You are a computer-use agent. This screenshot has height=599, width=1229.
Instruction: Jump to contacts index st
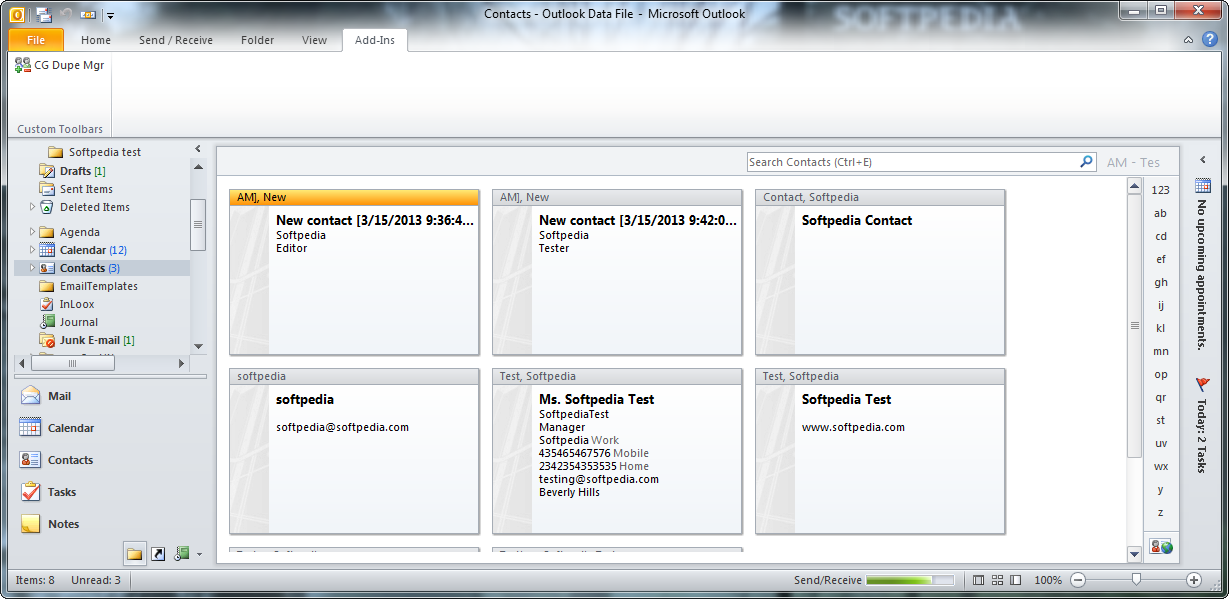coord(1161,420)
